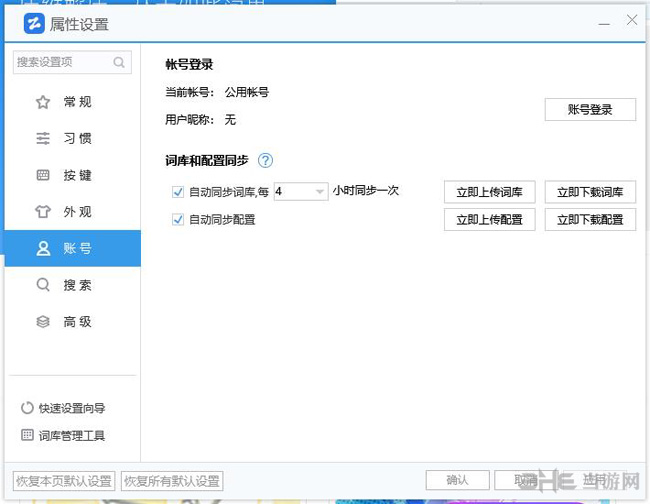Image resolution: width=650 pixels, height=504 pixels.
Task: Click 立即下载词库 button
Action: [x=590, y=192]
